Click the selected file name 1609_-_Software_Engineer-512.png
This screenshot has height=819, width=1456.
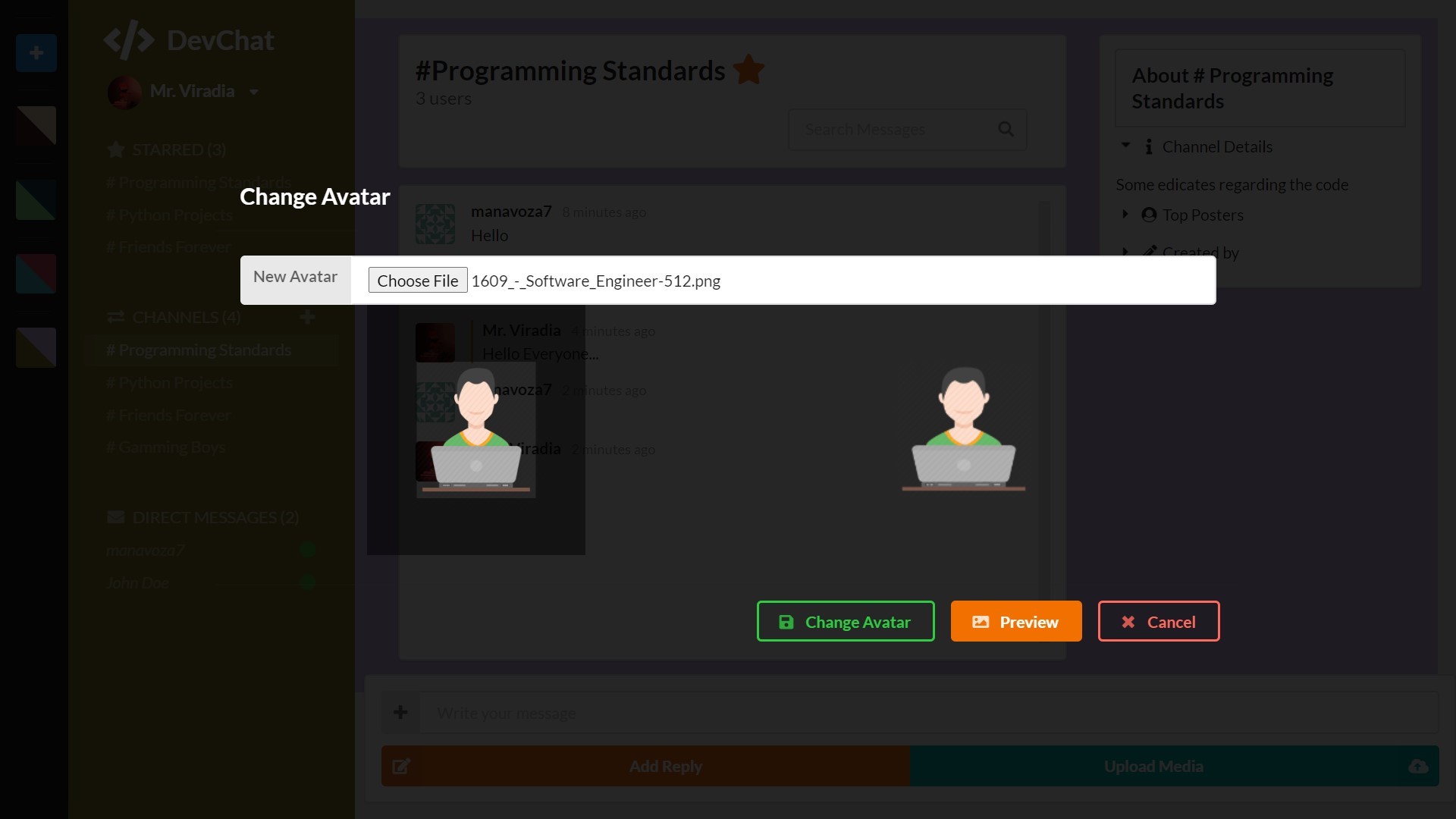tap(596, 281)
